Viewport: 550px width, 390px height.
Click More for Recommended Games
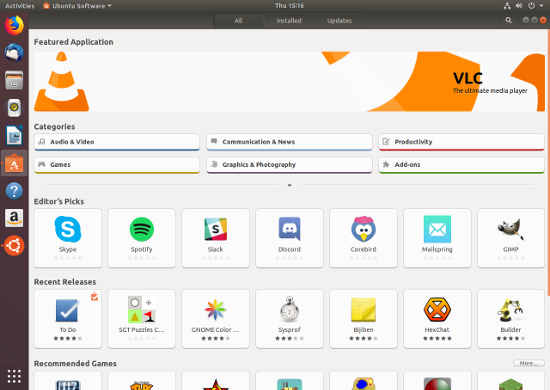point(529,363)
